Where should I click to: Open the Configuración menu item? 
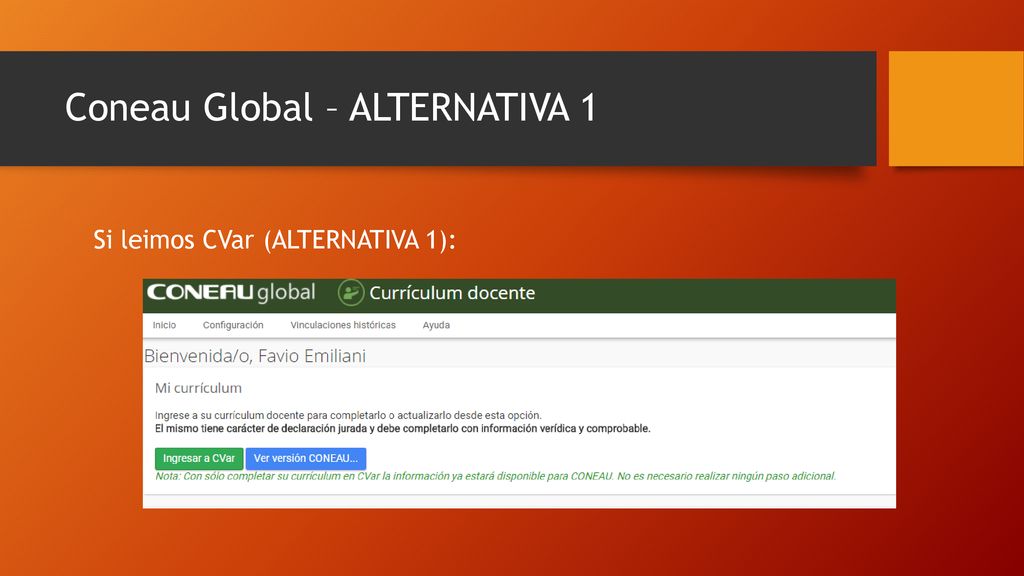coord(233,325)
